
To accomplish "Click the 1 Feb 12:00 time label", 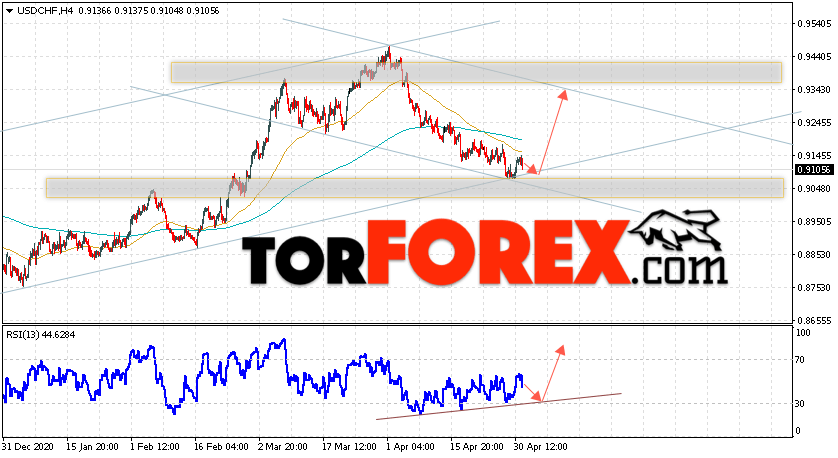I will tap(154, 446).
